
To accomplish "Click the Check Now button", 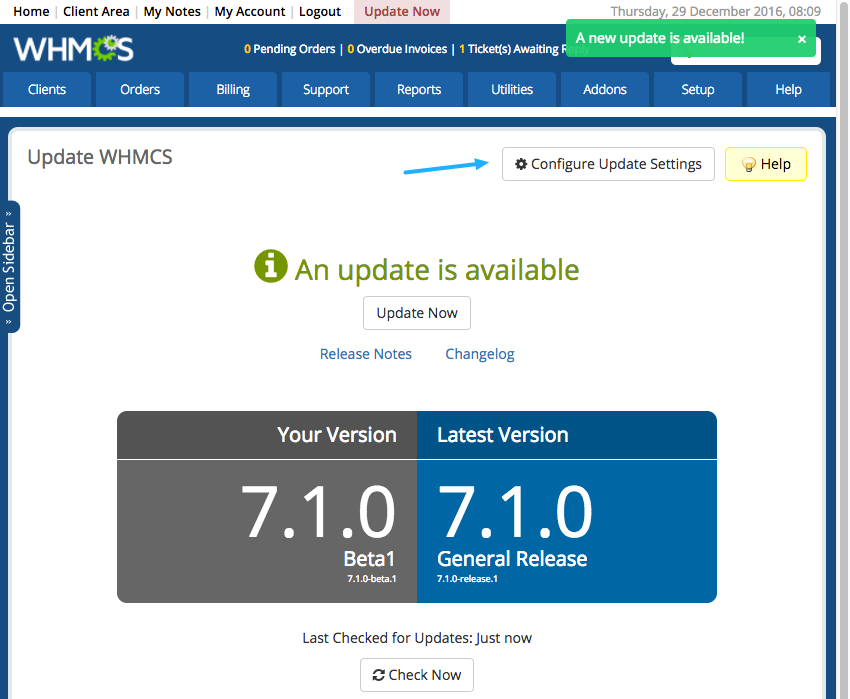I will (x=417, y=675).
